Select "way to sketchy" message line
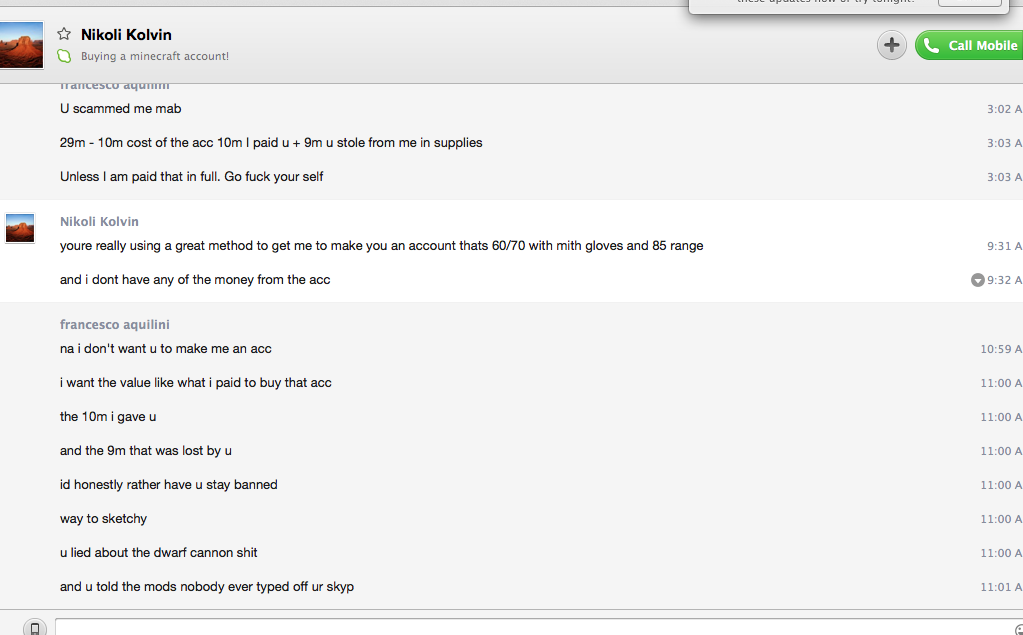This screenshot has width=1023, height=635. 103,519
